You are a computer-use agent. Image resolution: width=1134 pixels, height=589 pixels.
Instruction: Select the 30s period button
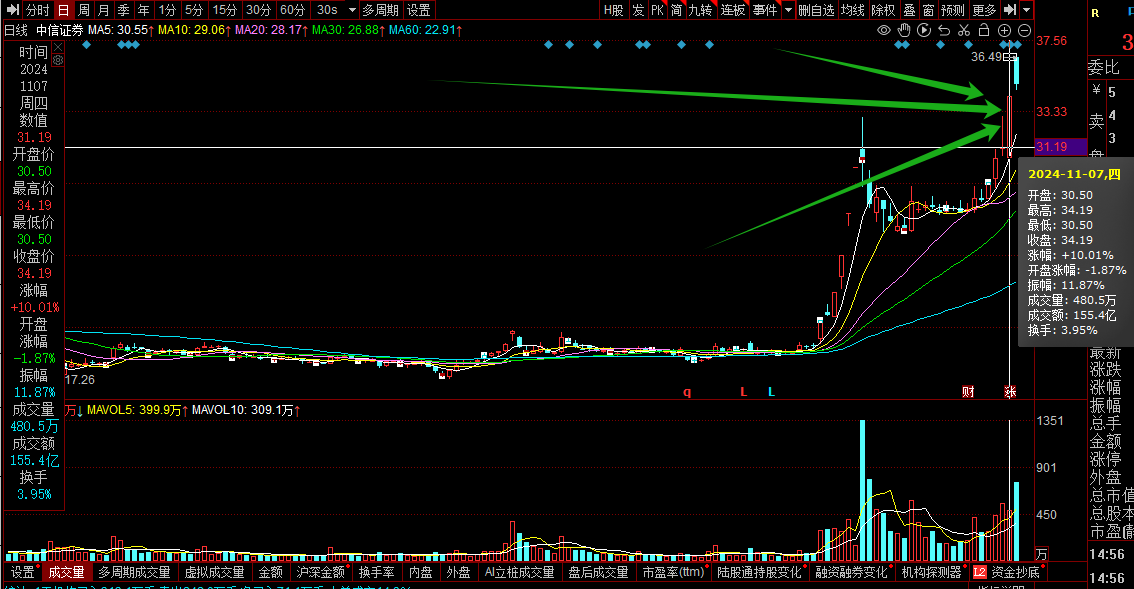pyautogui.click(x=328, y=10)
